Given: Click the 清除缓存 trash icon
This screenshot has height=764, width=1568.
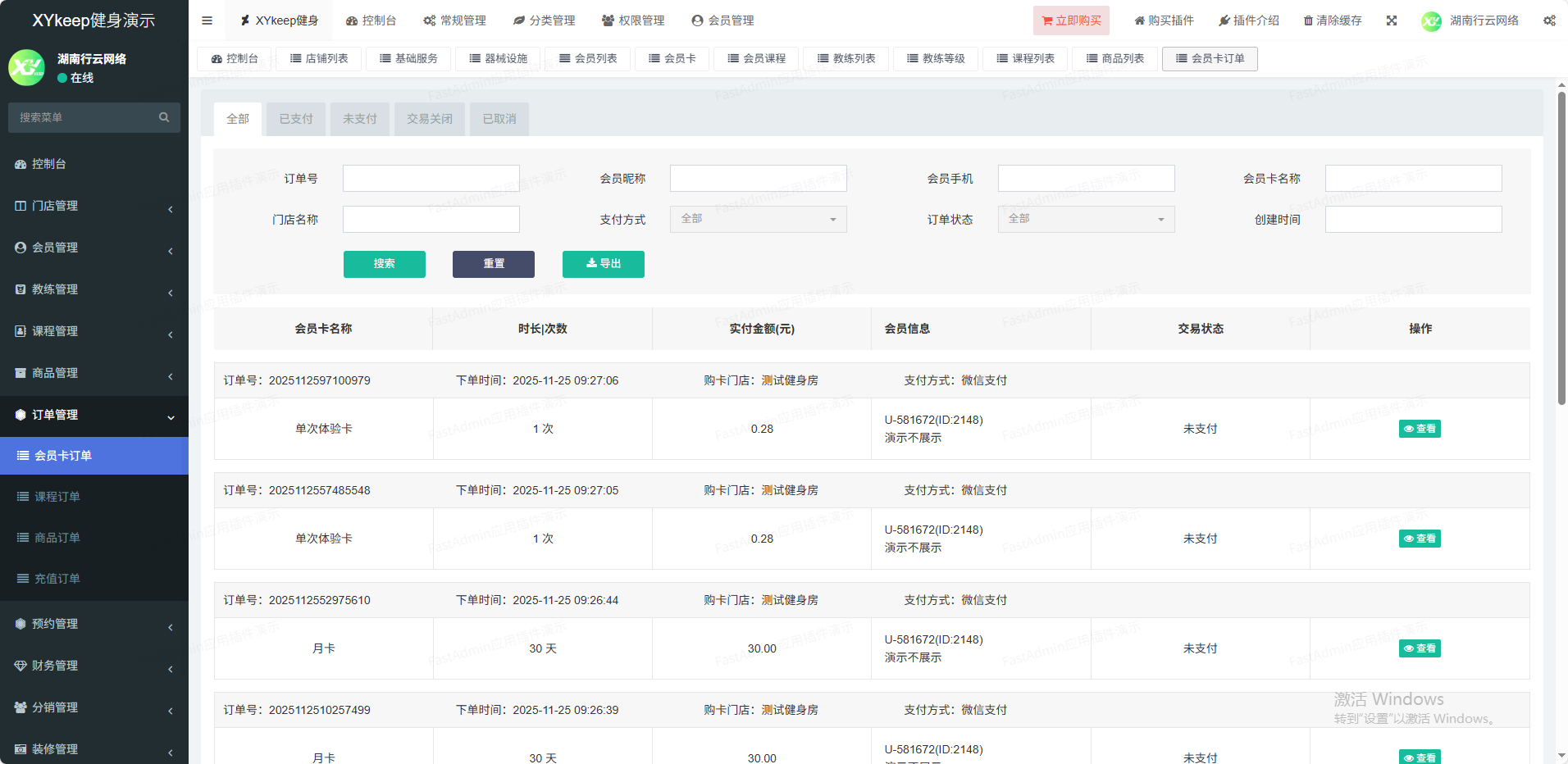Looking at the screenshot, I should click(x=1308, y=20).
